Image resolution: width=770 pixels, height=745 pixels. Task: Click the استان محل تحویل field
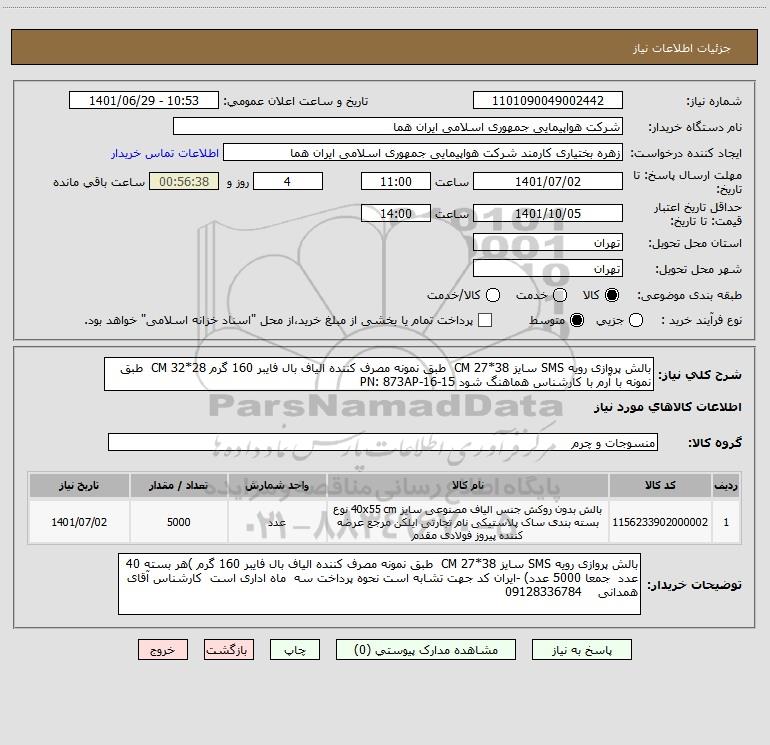548,243
